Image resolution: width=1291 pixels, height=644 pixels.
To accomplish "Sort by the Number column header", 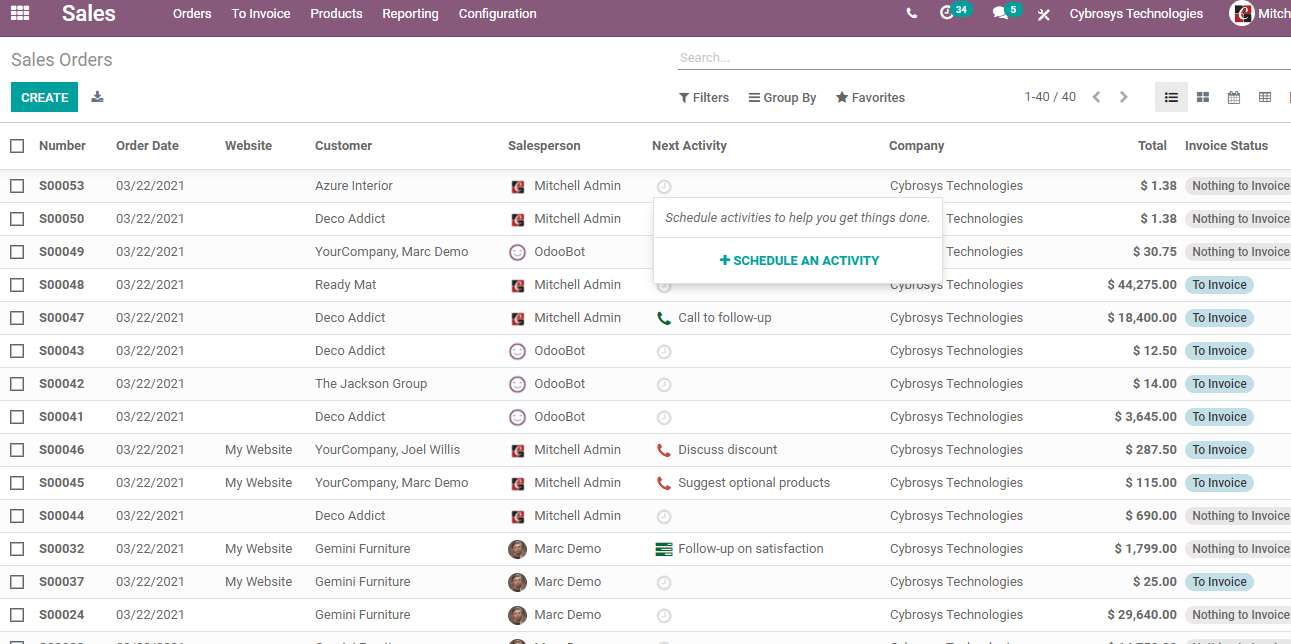I will [62, 146].
